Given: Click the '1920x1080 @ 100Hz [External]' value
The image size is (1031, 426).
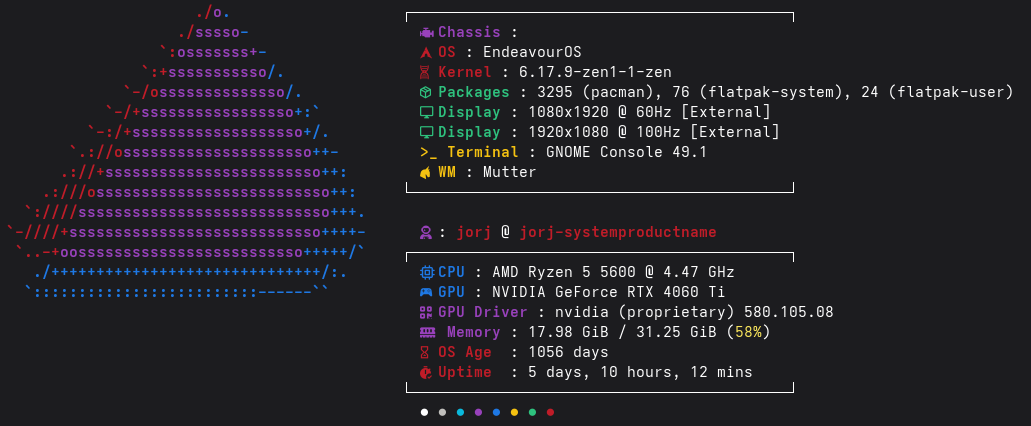Looking at the screenshot, I should coord(654,133).
